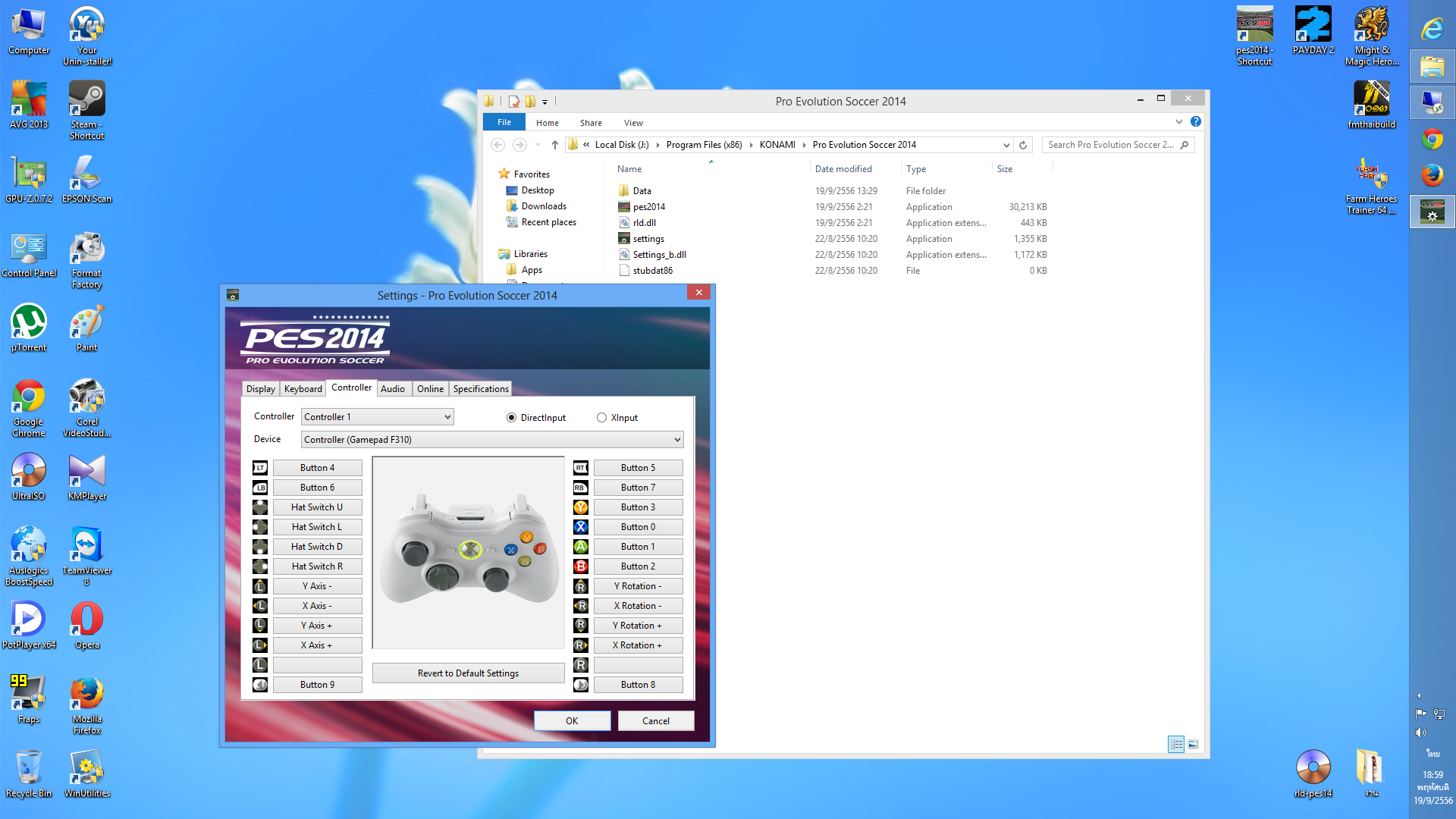
Task: Switch to the large icons view toggle in Explorer
Action: pos(1193,745)
